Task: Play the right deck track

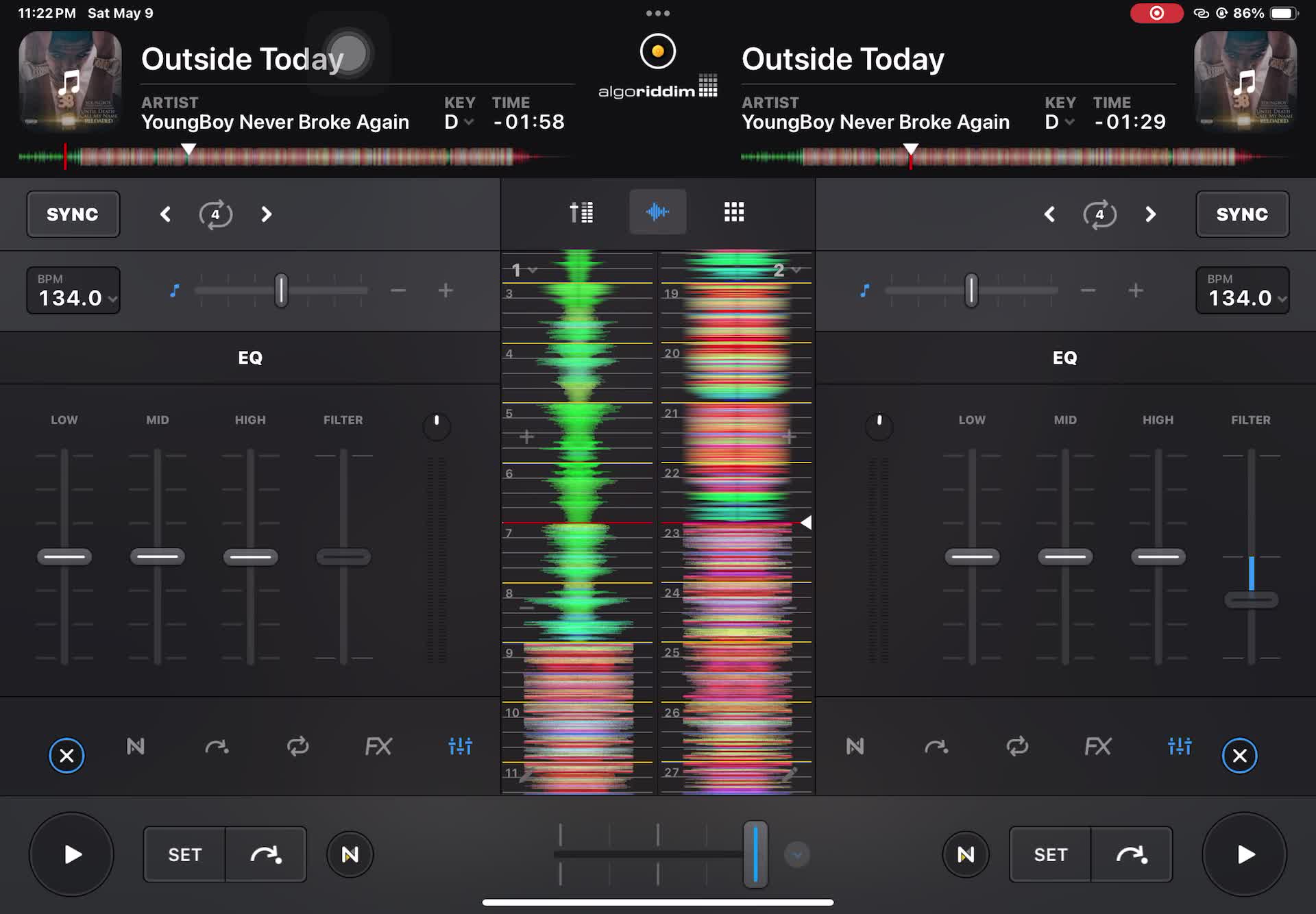Action: (1245, 854)
